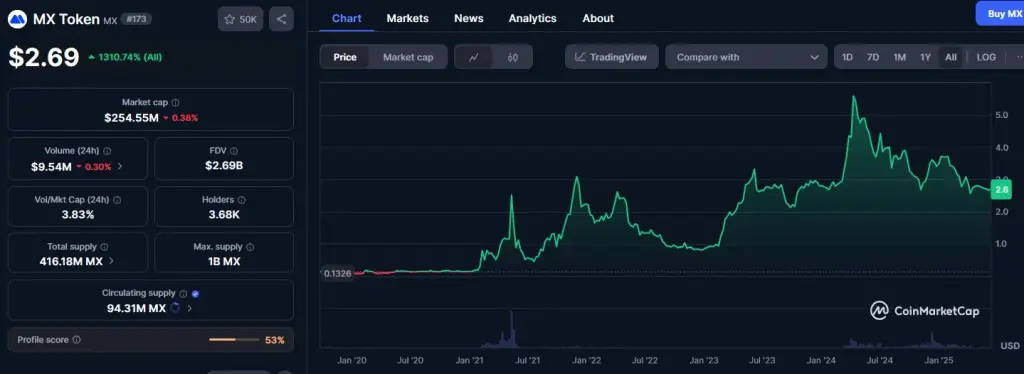Viewport: 1024px width, 374px height.
Task: Open the TradingView chart button
Action: 611,57
